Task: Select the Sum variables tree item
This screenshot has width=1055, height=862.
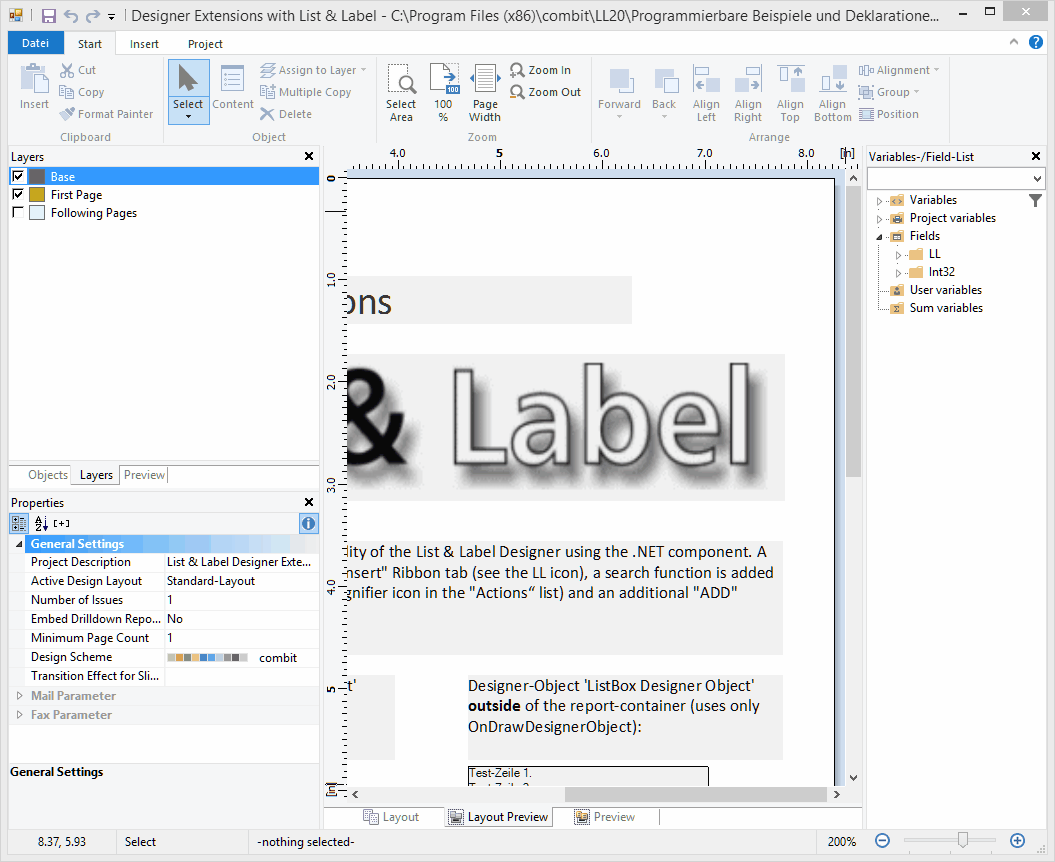Action: tap(946, 308)
